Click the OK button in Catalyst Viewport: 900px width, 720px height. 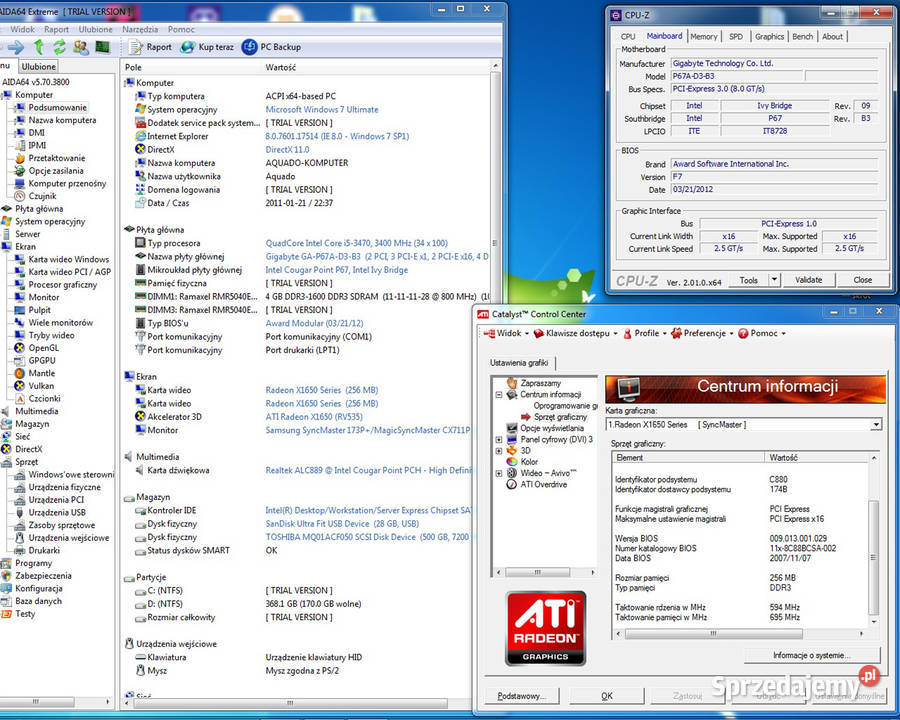[607, 695]
